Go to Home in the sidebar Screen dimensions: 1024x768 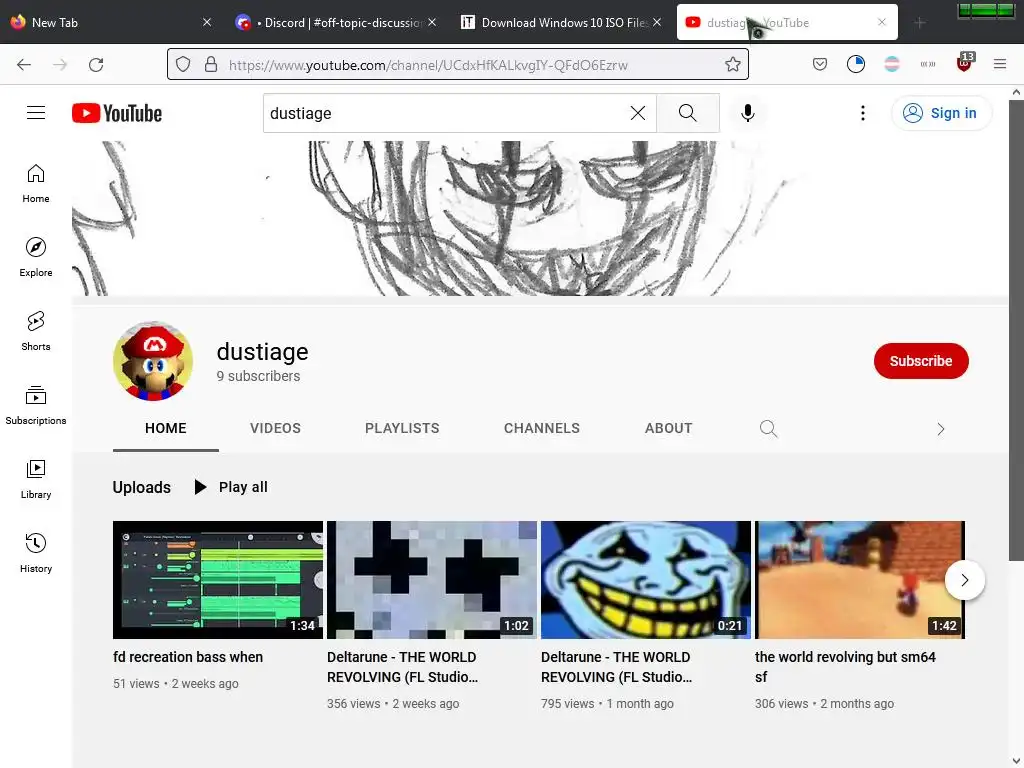(x=36, y=184)
